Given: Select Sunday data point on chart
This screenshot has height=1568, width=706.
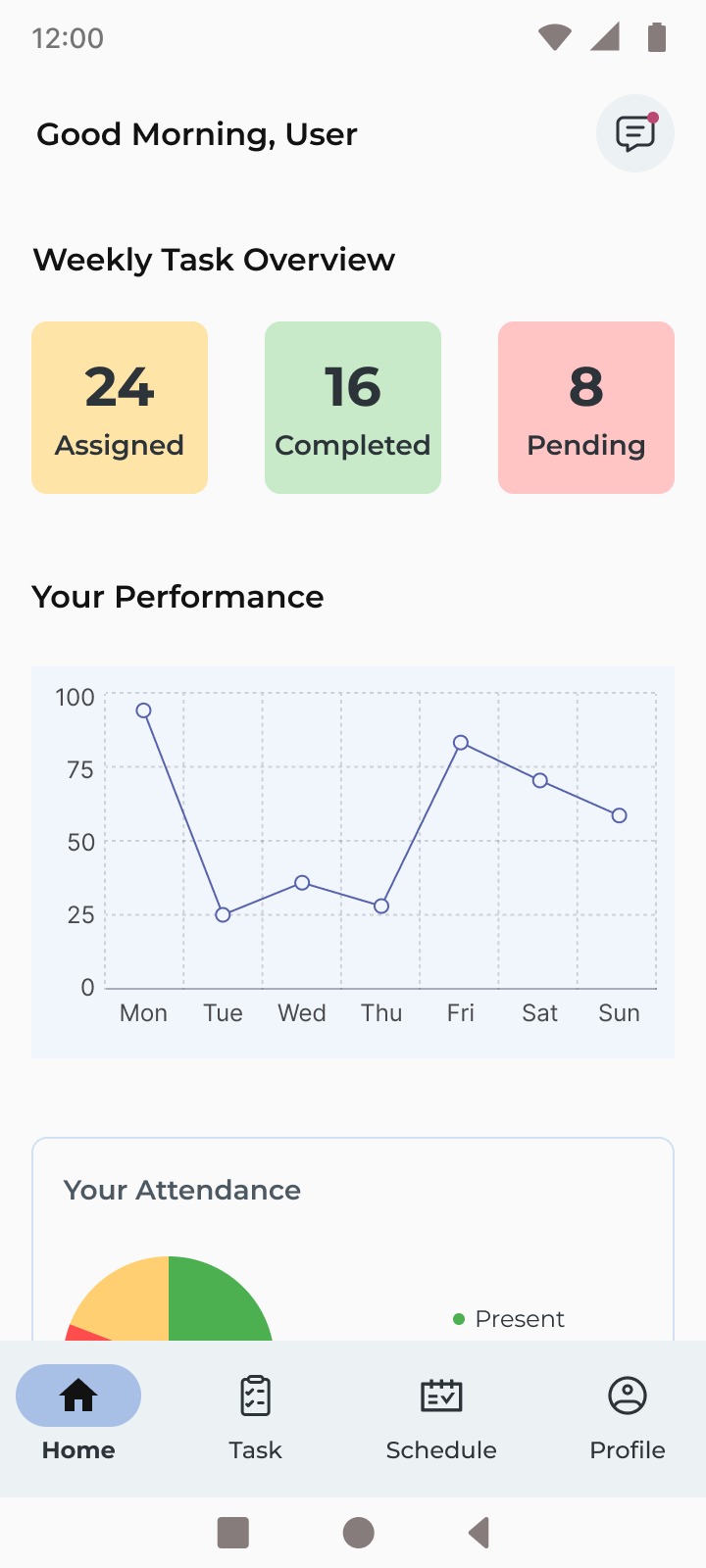Looking at the screenshot, I should point(619,815).
